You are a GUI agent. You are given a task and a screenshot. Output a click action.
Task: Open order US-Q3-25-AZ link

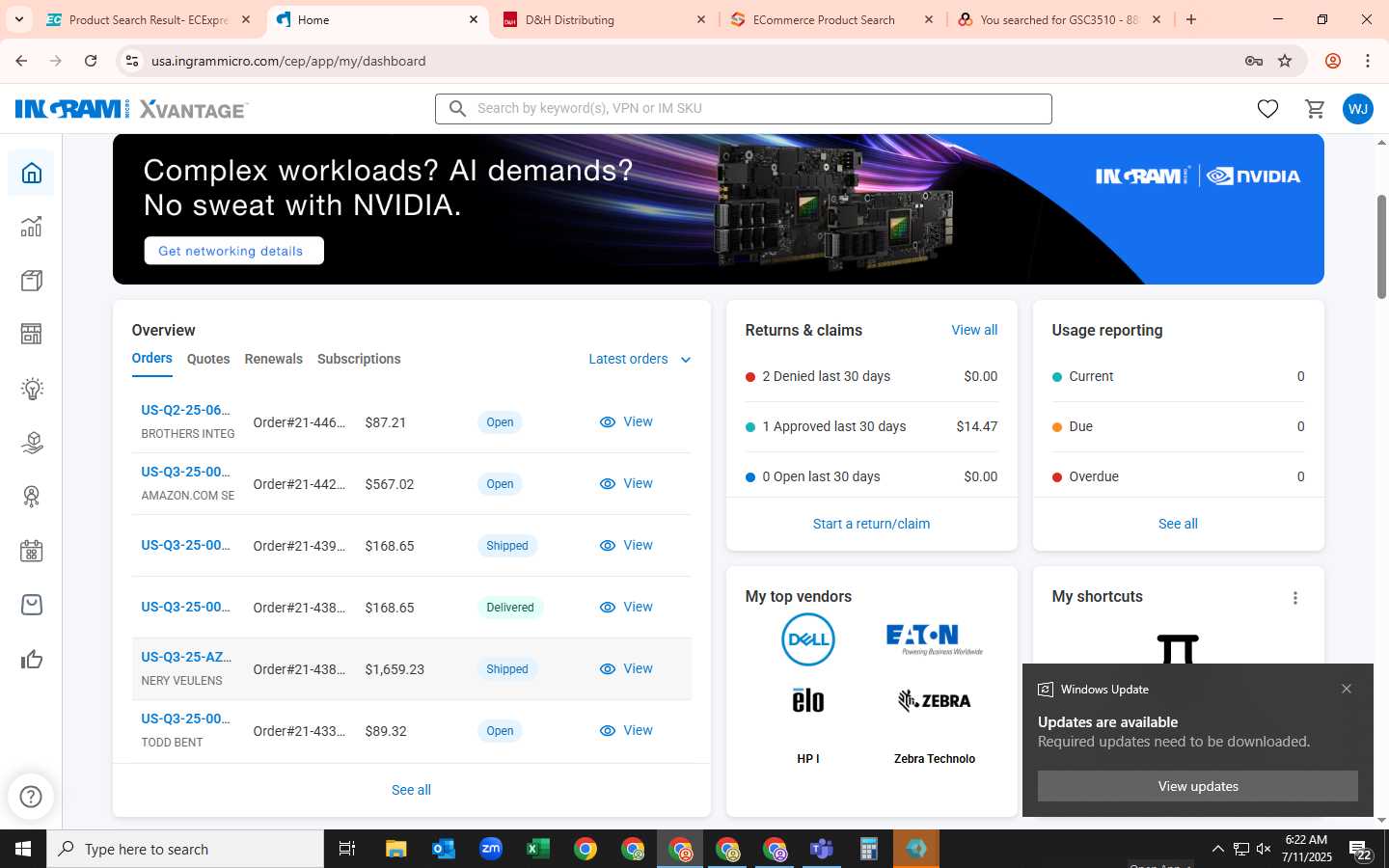coord(186,657)
